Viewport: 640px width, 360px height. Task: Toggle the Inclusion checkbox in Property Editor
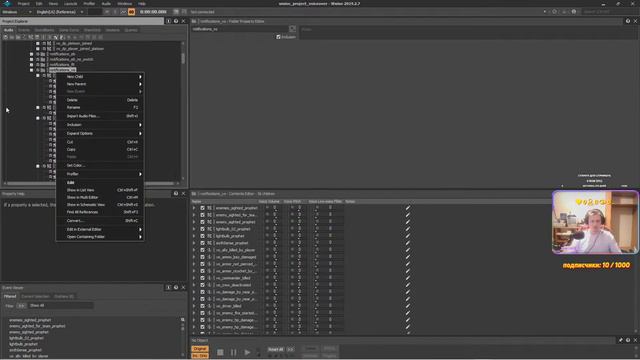pos(278,37)
